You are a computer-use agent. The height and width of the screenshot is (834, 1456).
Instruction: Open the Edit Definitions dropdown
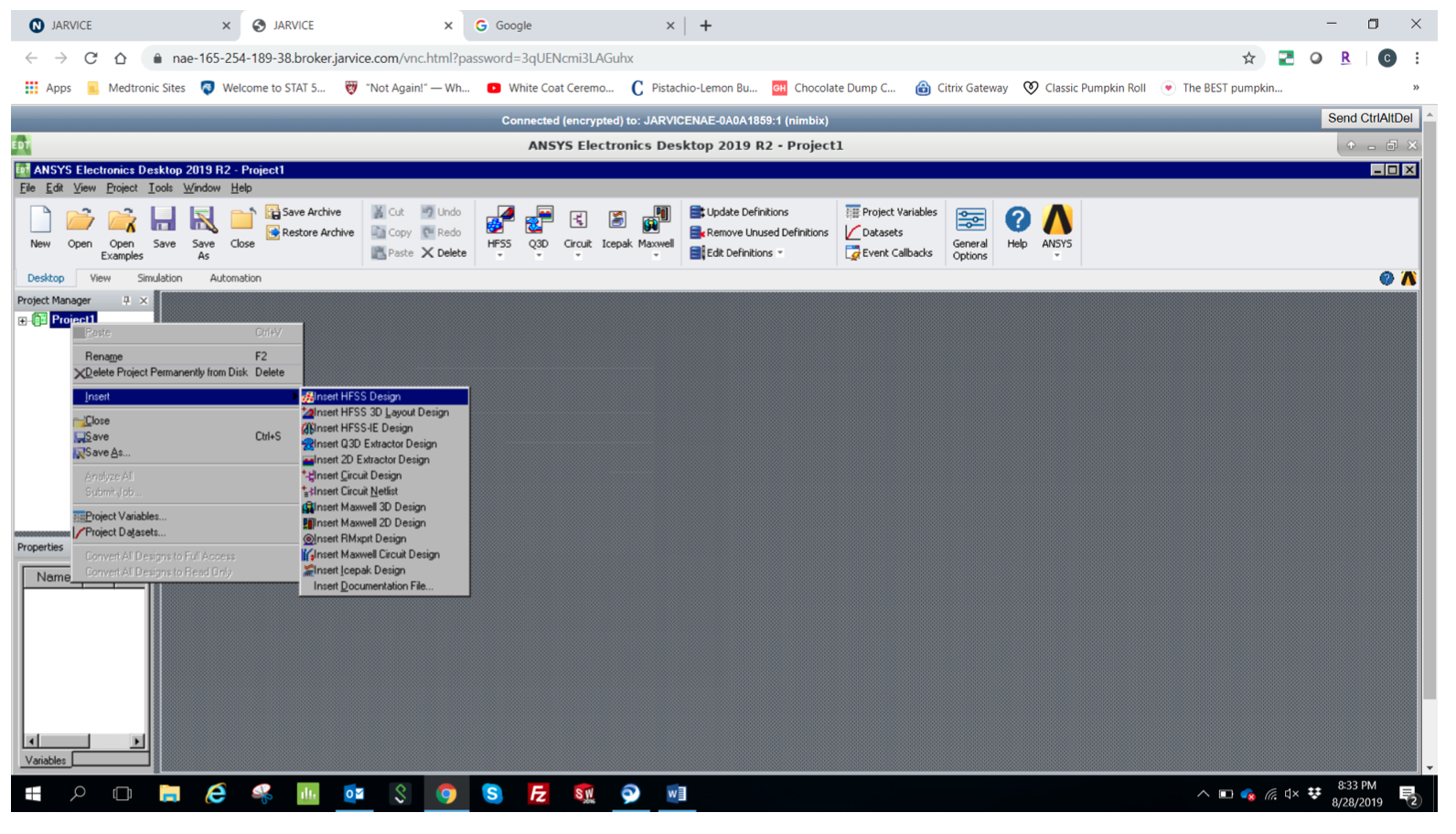(x=780, y=253)
